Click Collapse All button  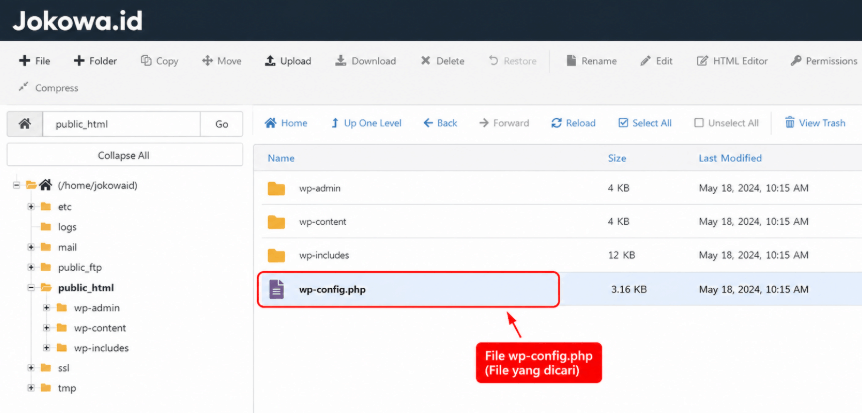point(124,156)
